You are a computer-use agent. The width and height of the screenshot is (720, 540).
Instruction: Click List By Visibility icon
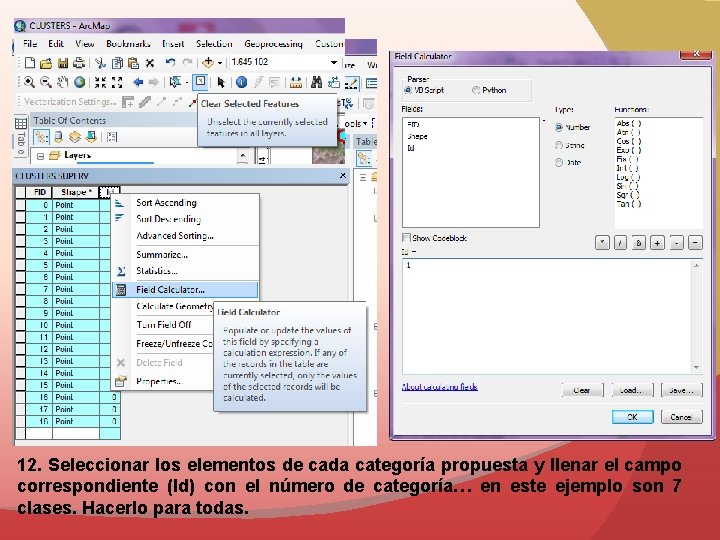(x=74, y=137)
